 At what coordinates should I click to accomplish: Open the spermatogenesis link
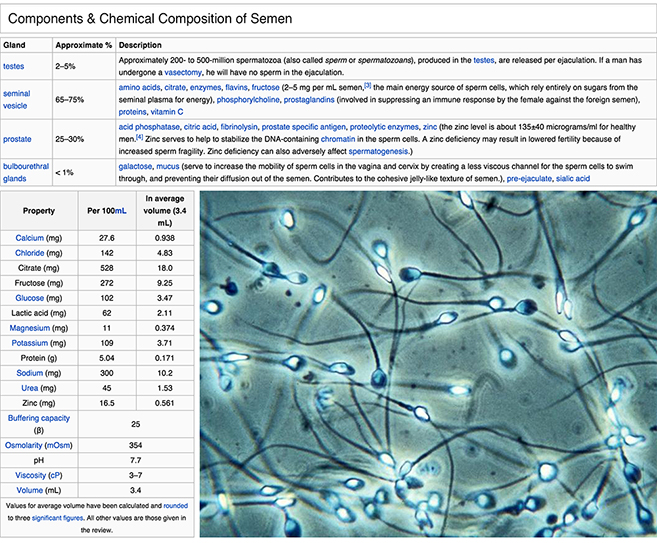pyautogui.click(x=378, y=151)
